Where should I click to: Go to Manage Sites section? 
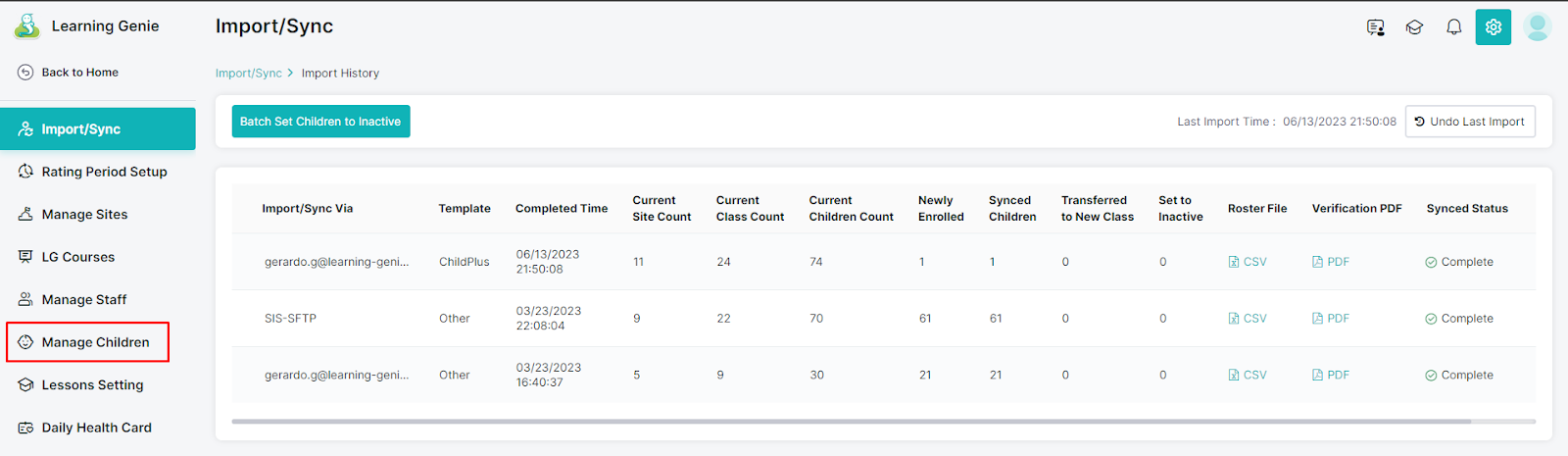coord(84,215)
